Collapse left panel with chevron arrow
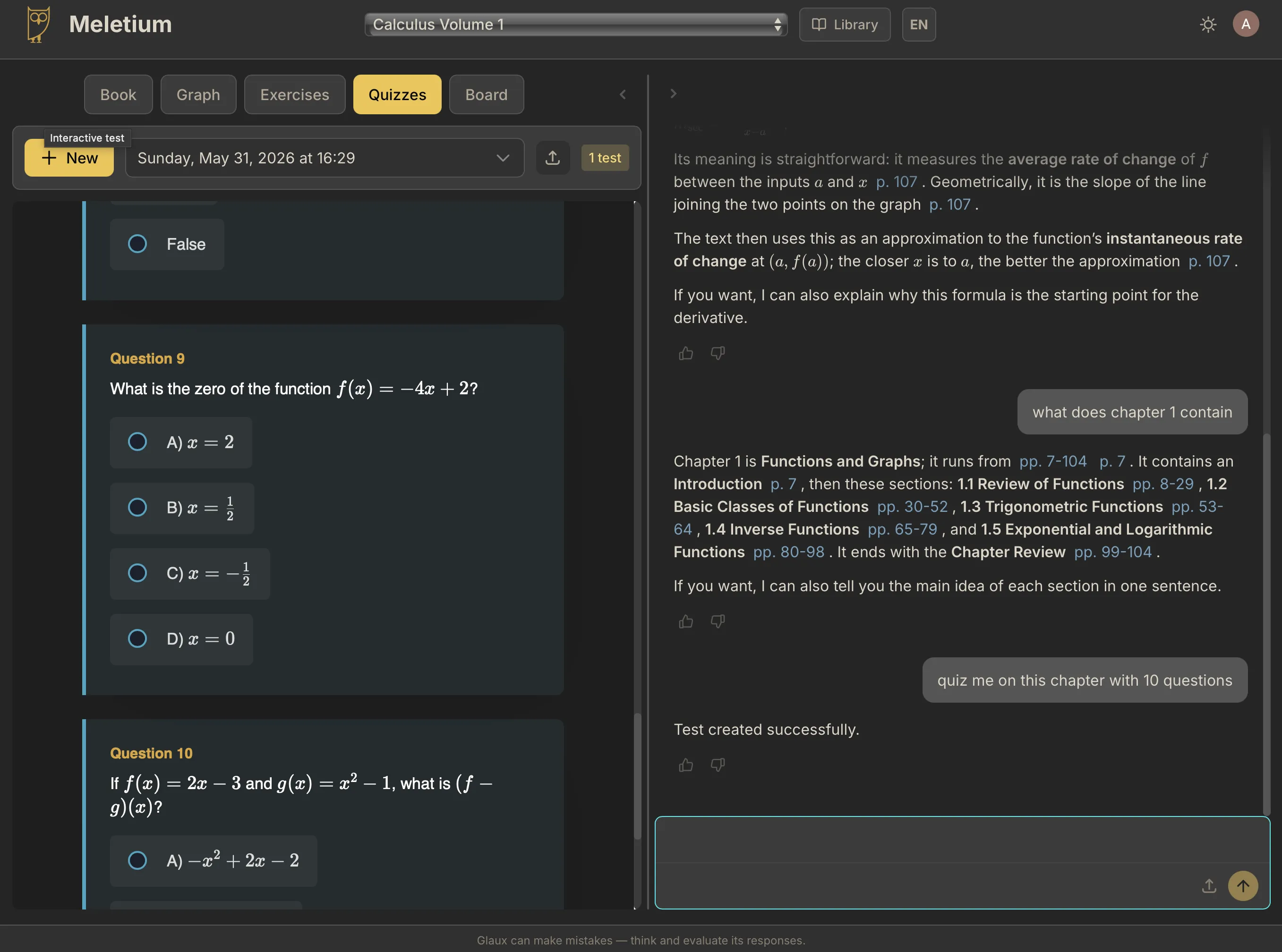 coord(622,94)
